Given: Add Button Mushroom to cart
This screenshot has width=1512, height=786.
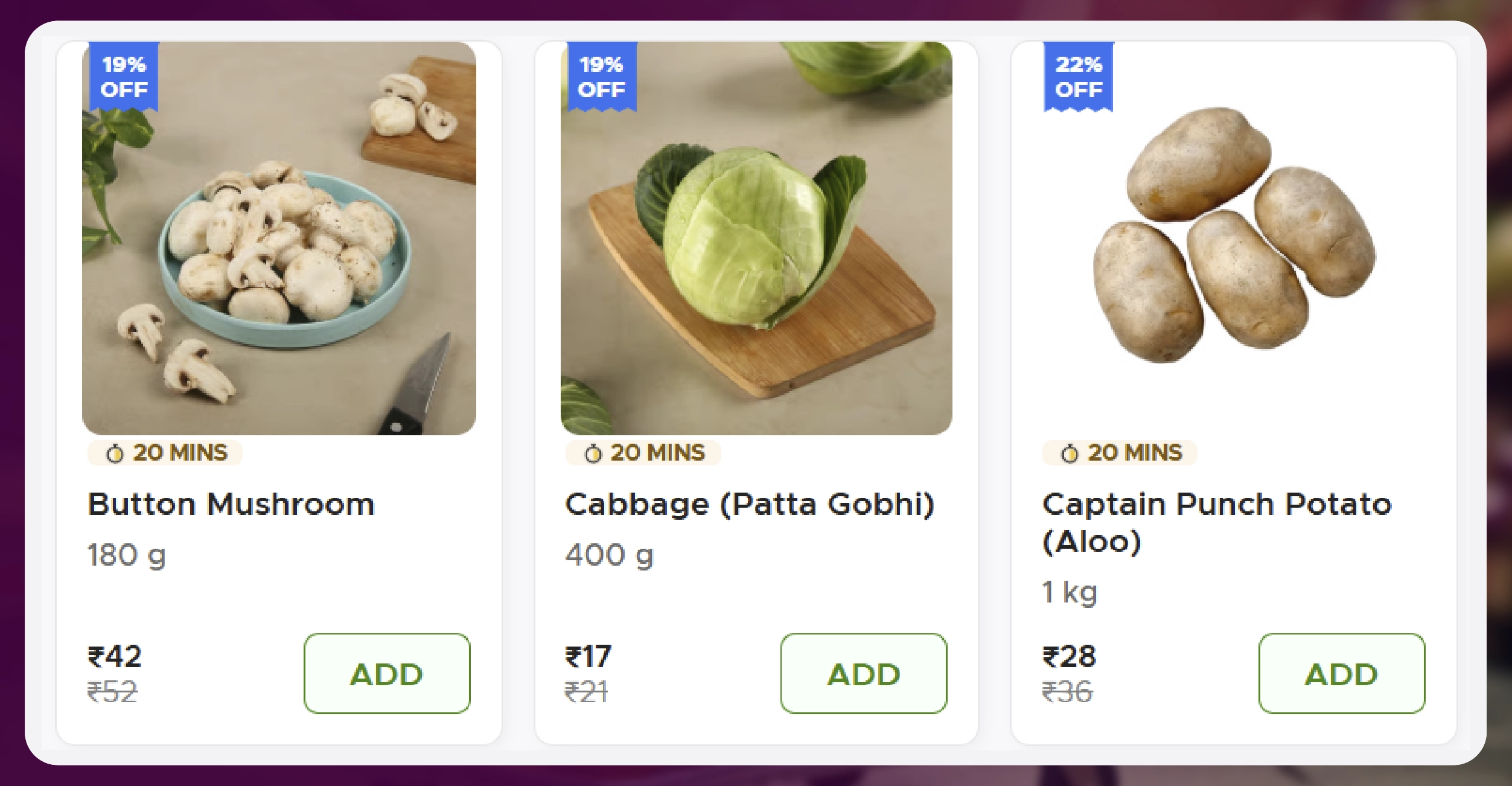Looking at the screenshot, I should click(387, 674).
